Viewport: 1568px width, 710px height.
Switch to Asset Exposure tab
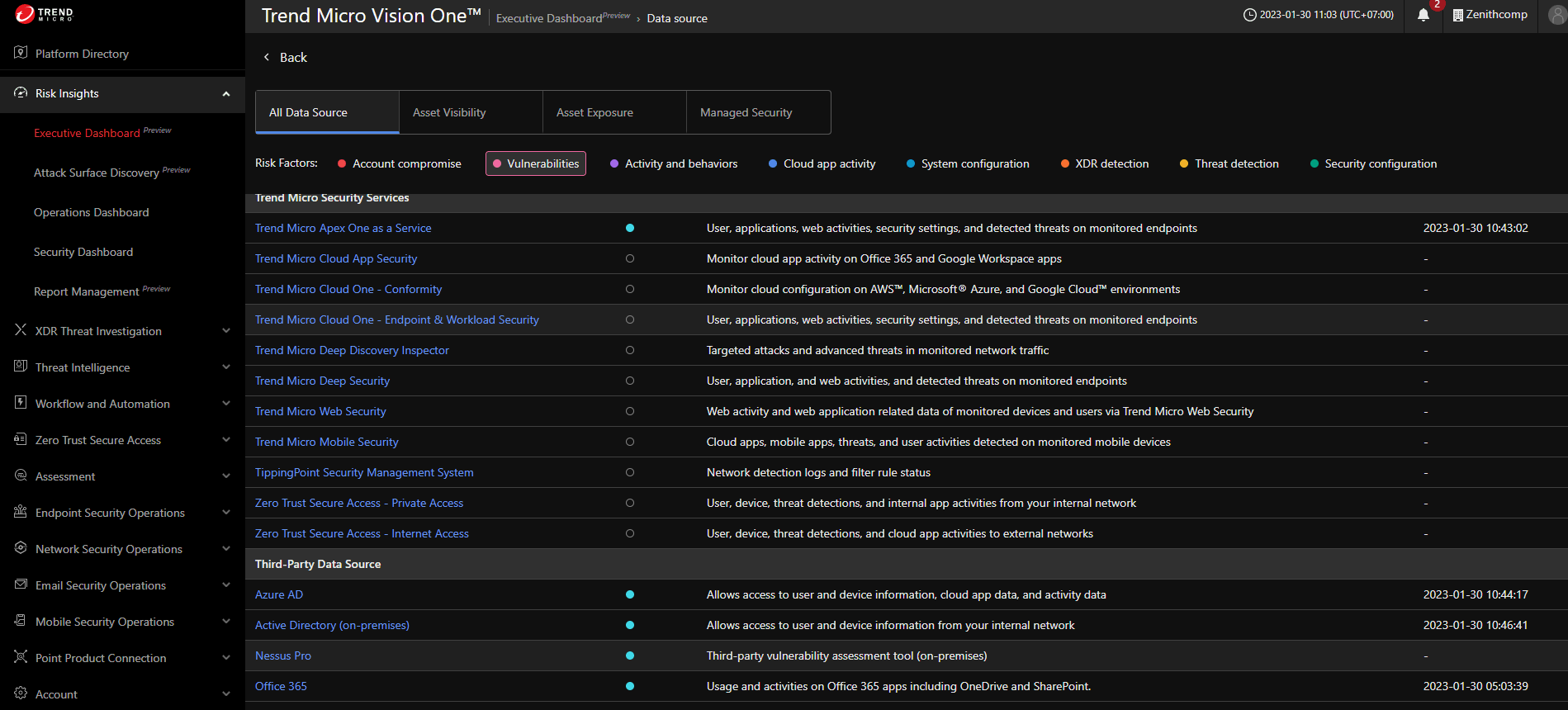tap(614, 112)
